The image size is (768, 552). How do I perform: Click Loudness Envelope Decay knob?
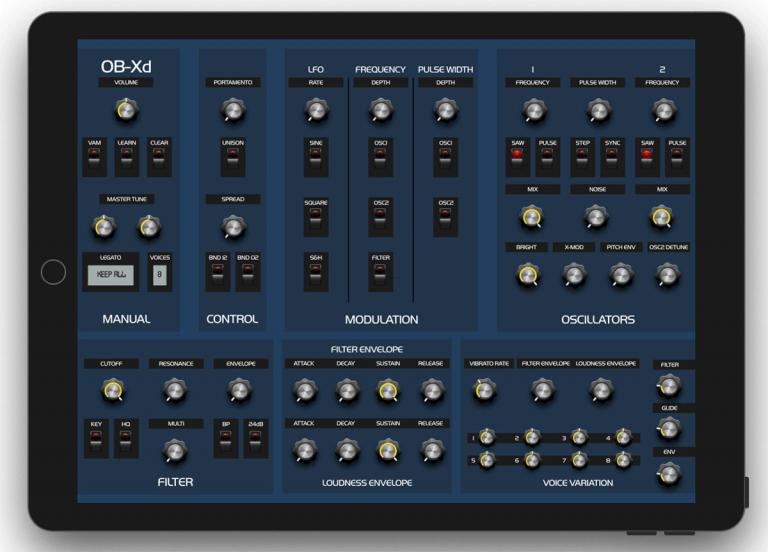(347, 451)
